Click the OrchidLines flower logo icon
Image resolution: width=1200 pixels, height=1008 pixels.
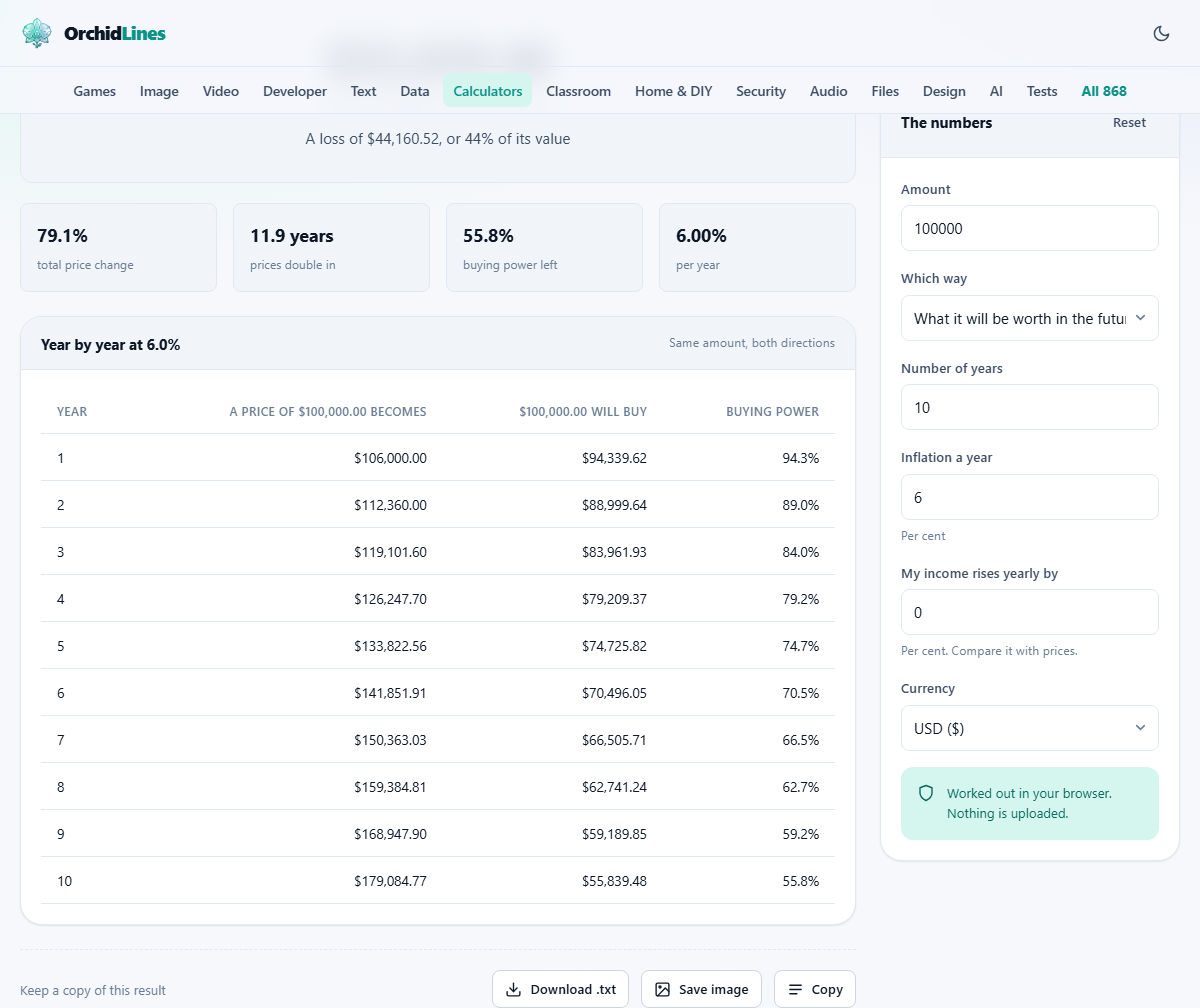coord(37,33)
